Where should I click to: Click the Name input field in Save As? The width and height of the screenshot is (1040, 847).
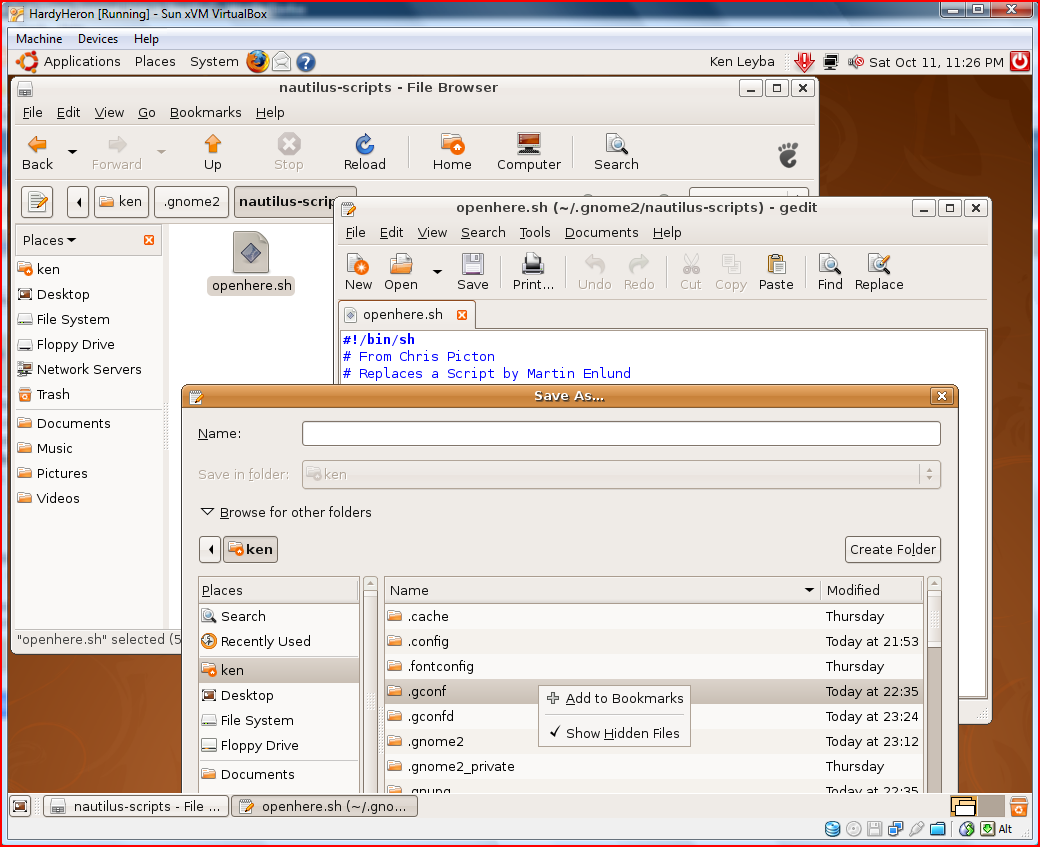coord(621,434)
